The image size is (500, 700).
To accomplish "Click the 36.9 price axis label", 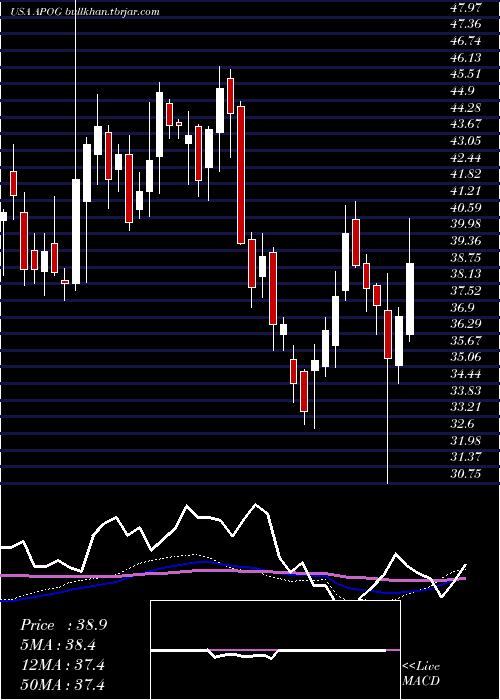I will coord(464,308).
